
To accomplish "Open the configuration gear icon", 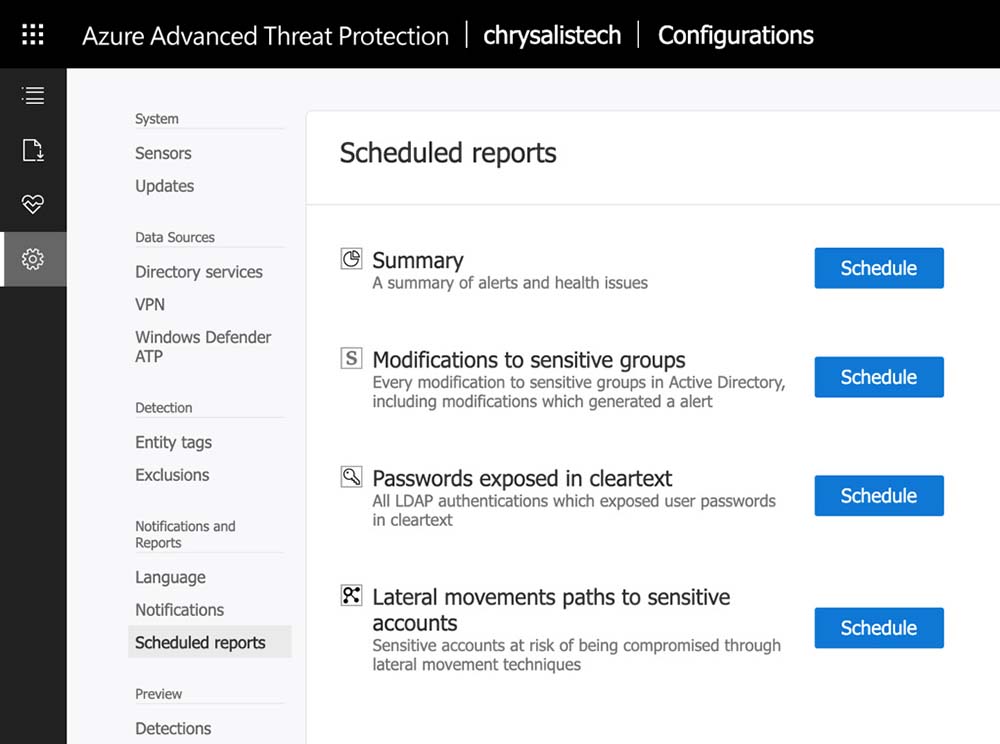I will pos(33,260).
